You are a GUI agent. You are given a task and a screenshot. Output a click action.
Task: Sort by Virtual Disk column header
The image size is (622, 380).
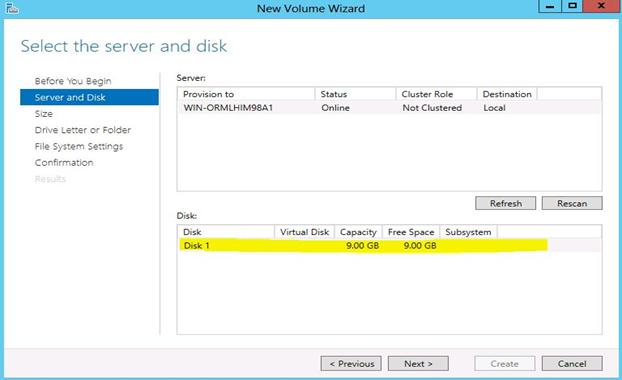click(x=304, y=232)
